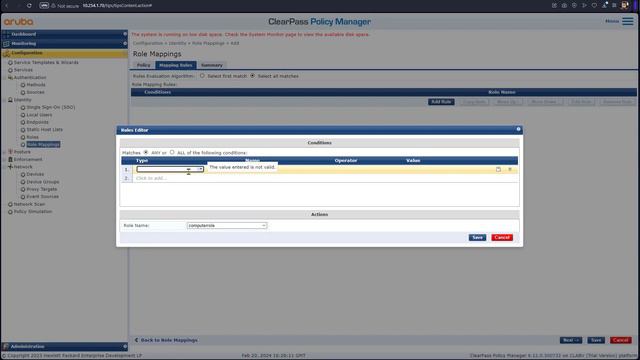
Task: Click the Dashboard panel icon
Action: point(6,34)
